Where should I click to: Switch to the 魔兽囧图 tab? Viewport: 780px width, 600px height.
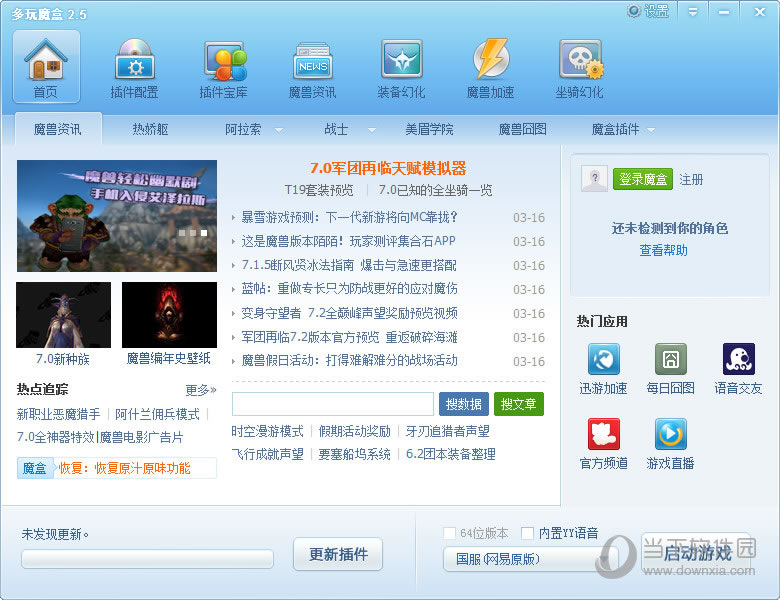tap(522, 129)
